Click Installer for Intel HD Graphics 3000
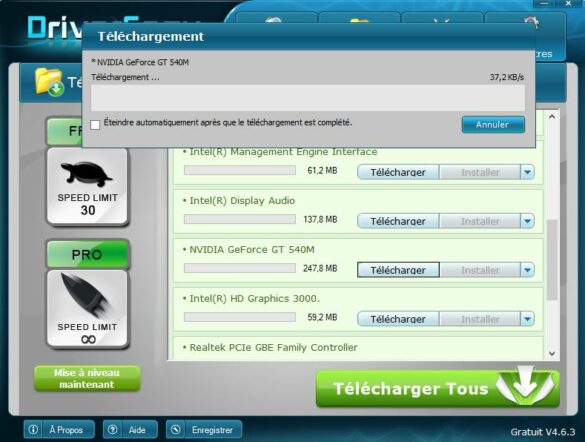 pos(480,319)
